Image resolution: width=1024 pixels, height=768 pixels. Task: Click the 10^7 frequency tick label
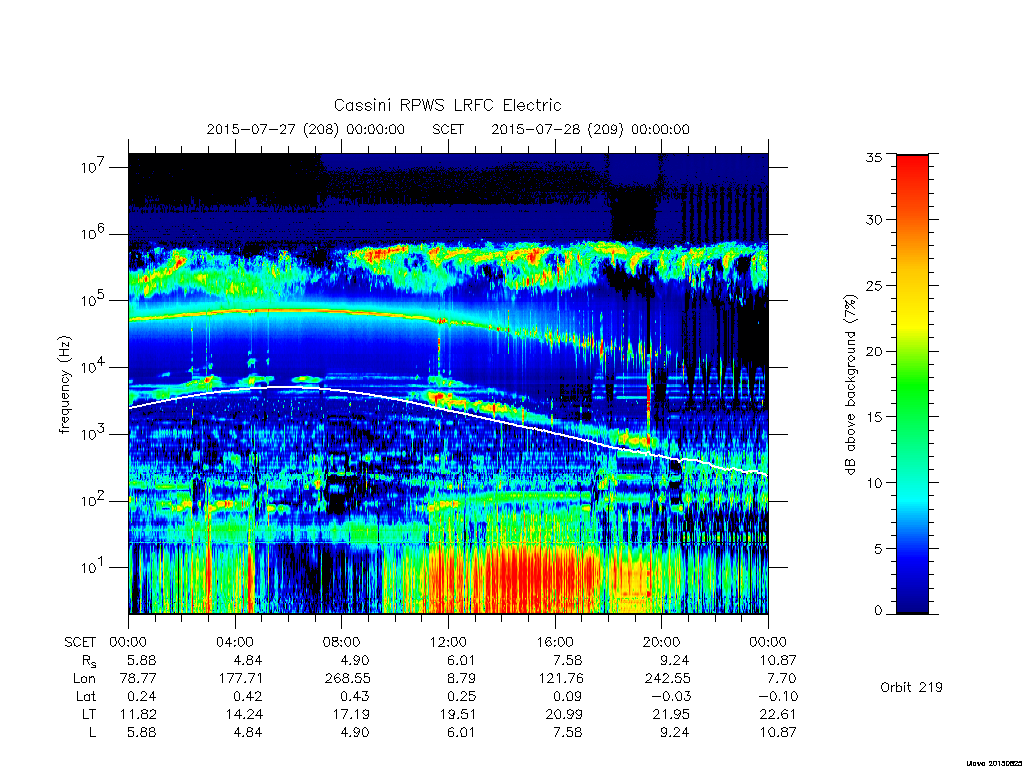click(94, 167)
